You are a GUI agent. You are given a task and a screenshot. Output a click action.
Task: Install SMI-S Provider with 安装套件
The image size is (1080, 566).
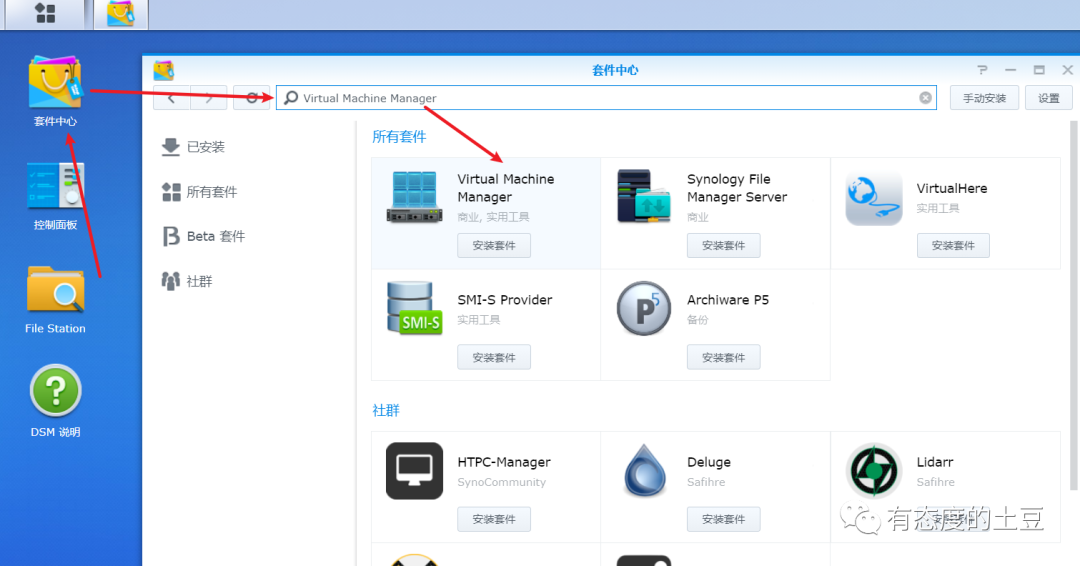pyautogui.click(x=494, y=357)
